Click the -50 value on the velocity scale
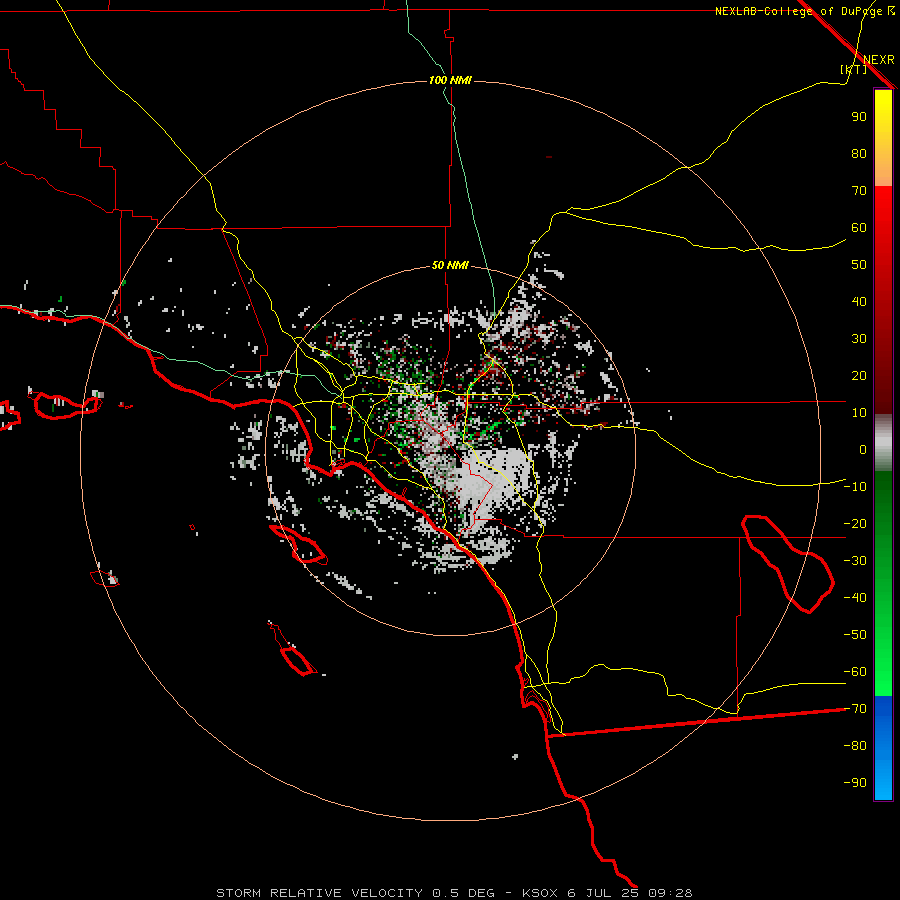This screenshot has width=900, height=900. (855, 635)
